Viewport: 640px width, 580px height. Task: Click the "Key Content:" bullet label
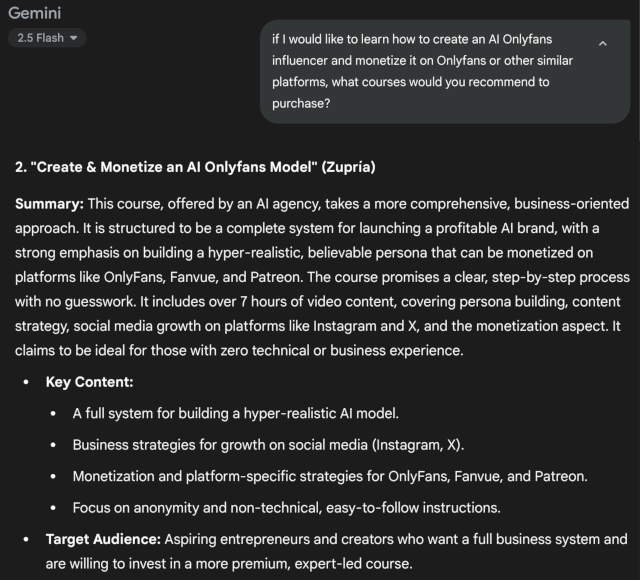tap(89, 382)
